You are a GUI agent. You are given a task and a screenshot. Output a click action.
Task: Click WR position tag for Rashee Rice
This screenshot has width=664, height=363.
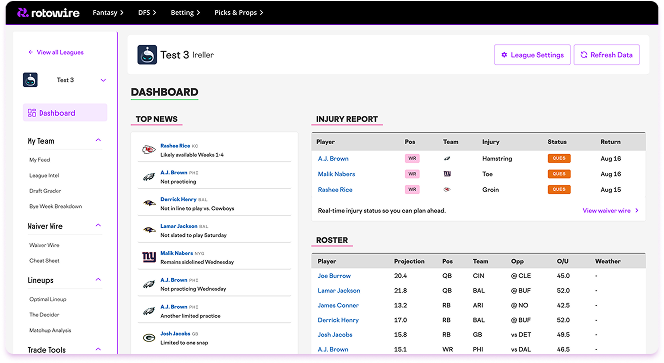(x=412, y=189)
